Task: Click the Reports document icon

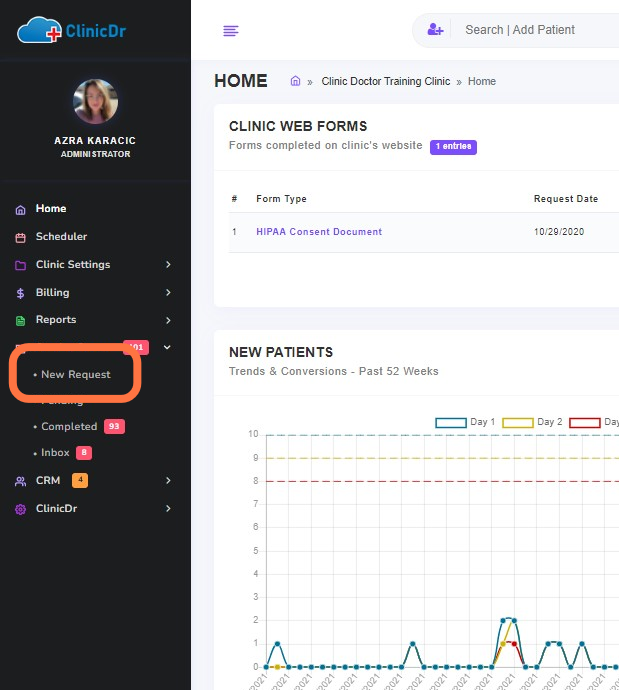Action: point(20,321)
